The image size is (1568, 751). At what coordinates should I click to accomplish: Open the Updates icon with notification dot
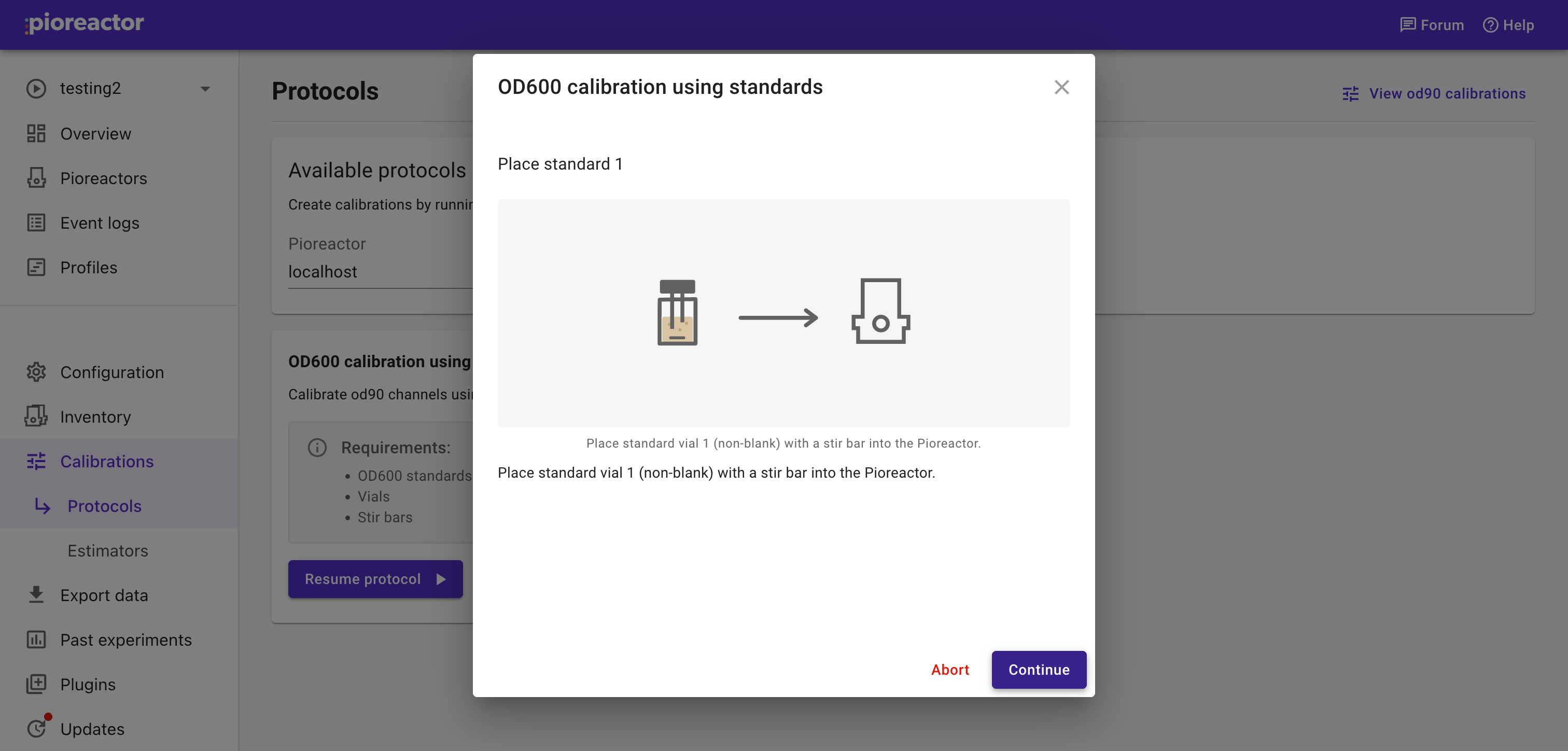click(x=36, y=729)
